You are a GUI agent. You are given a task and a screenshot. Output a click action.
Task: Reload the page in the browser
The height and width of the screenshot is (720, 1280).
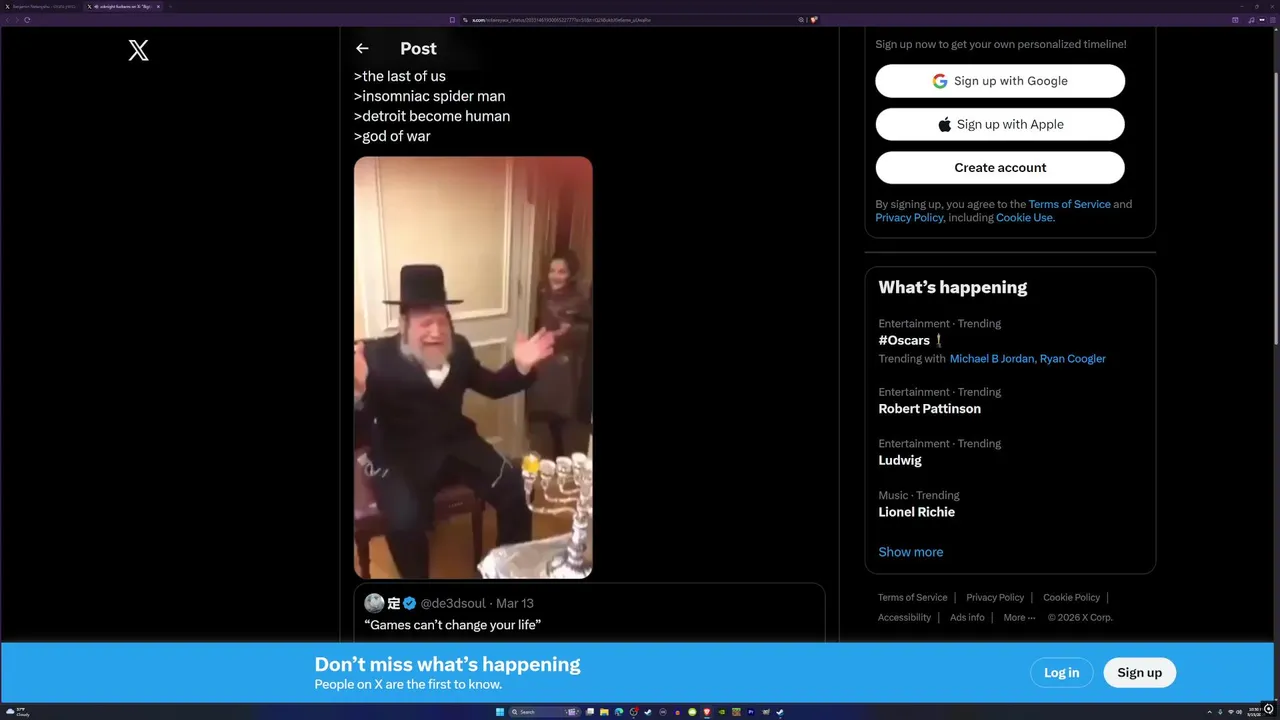[x=27, y=19]
